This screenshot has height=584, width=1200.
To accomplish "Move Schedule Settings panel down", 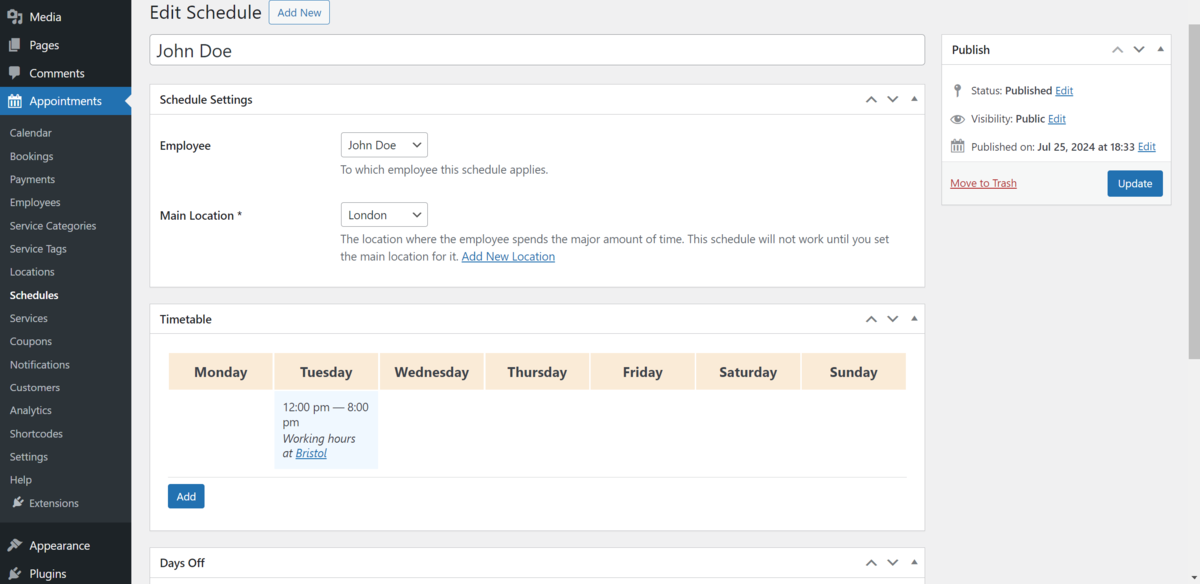I will pos(893,100).
